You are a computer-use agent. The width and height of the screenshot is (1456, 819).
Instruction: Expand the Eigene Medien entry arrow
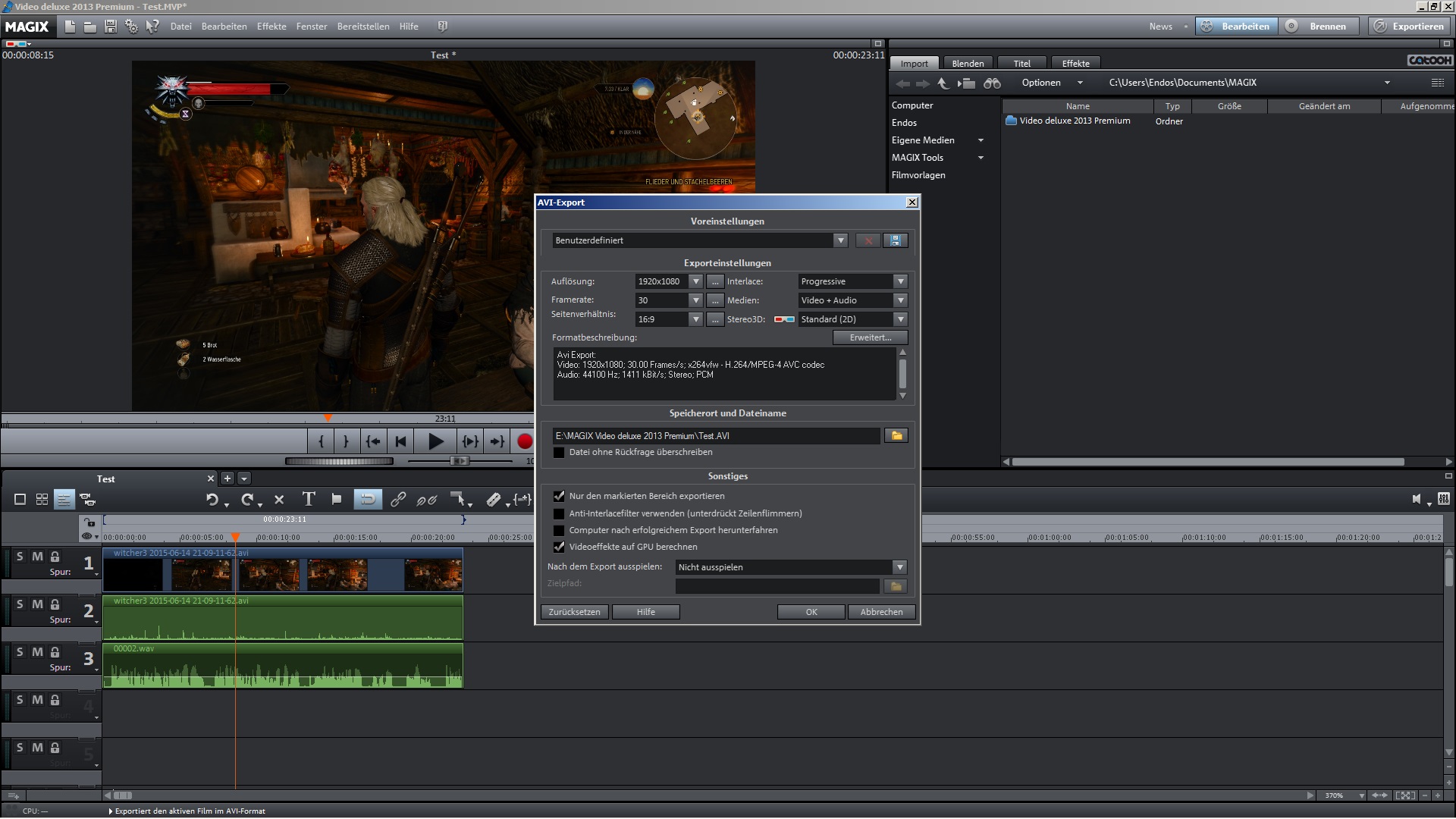coord(981,140)
